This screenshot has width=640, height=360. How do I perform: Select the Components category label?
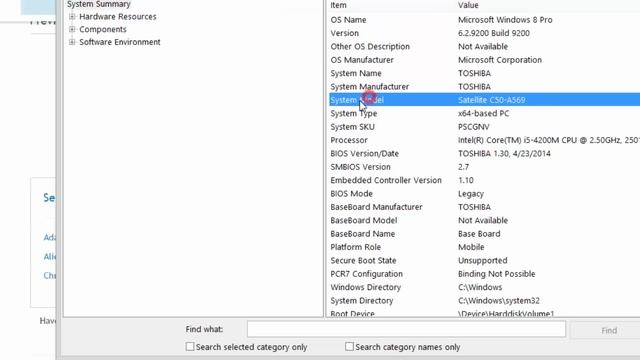click(x=103, y=29)
